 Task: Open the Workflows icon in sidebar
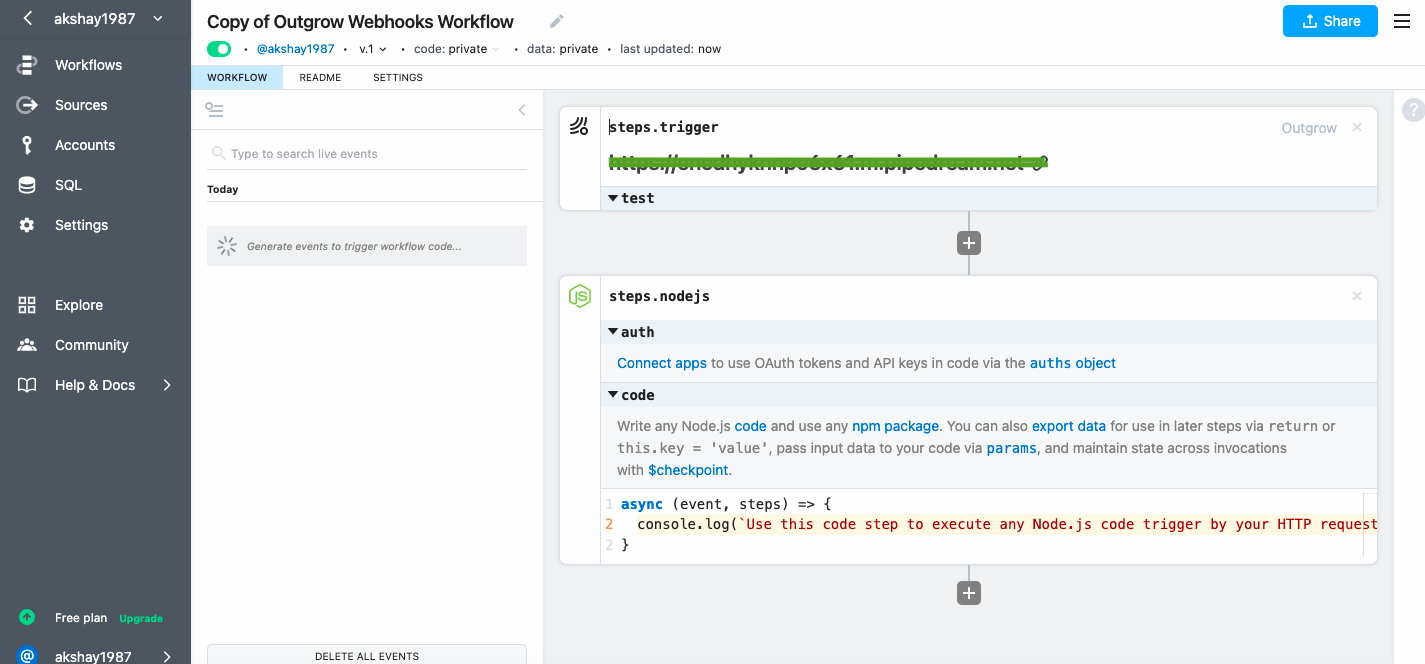(x=27, y=65)
